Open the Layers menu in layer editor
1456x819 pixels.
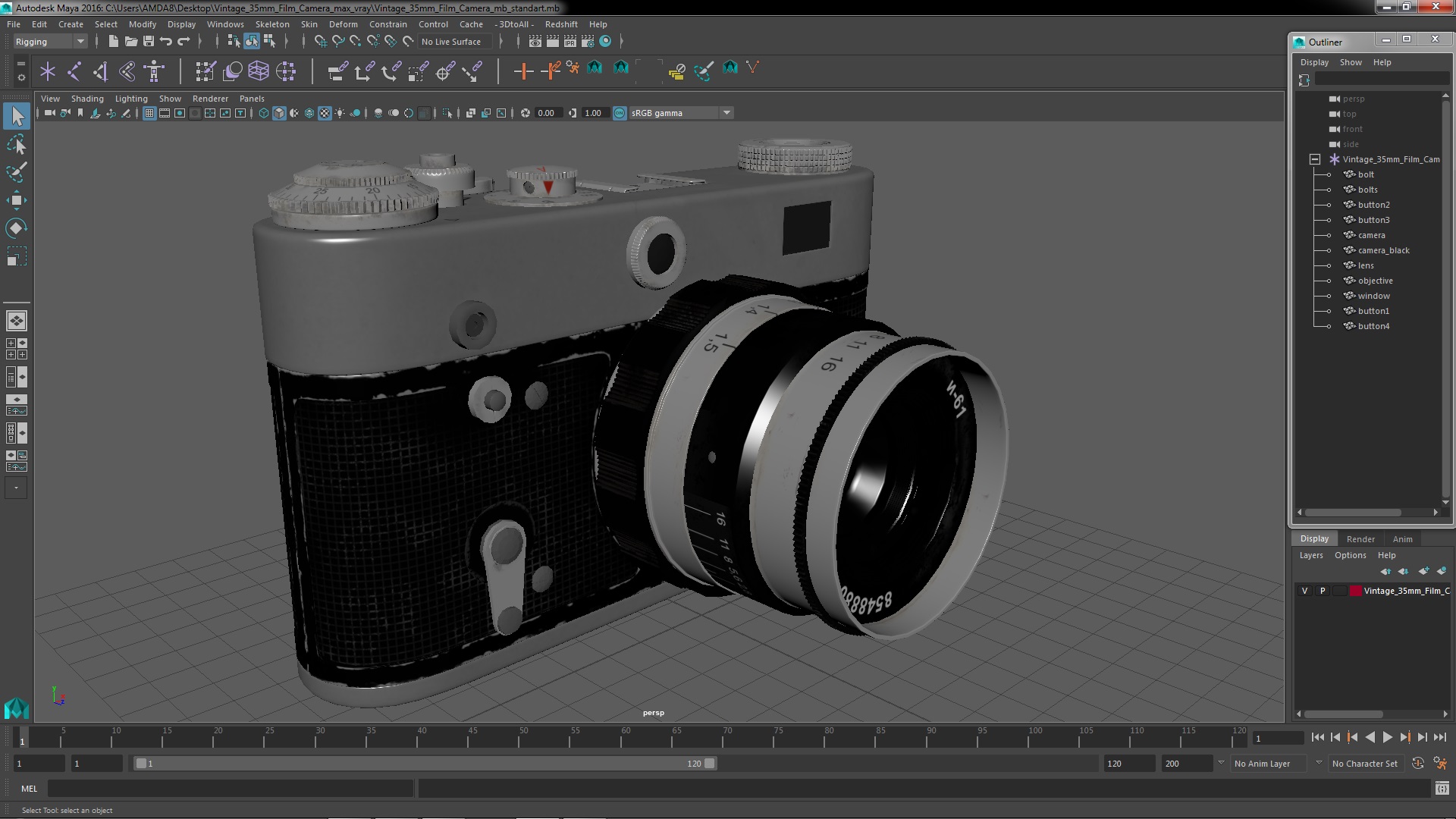click(x=1311, y=555)
